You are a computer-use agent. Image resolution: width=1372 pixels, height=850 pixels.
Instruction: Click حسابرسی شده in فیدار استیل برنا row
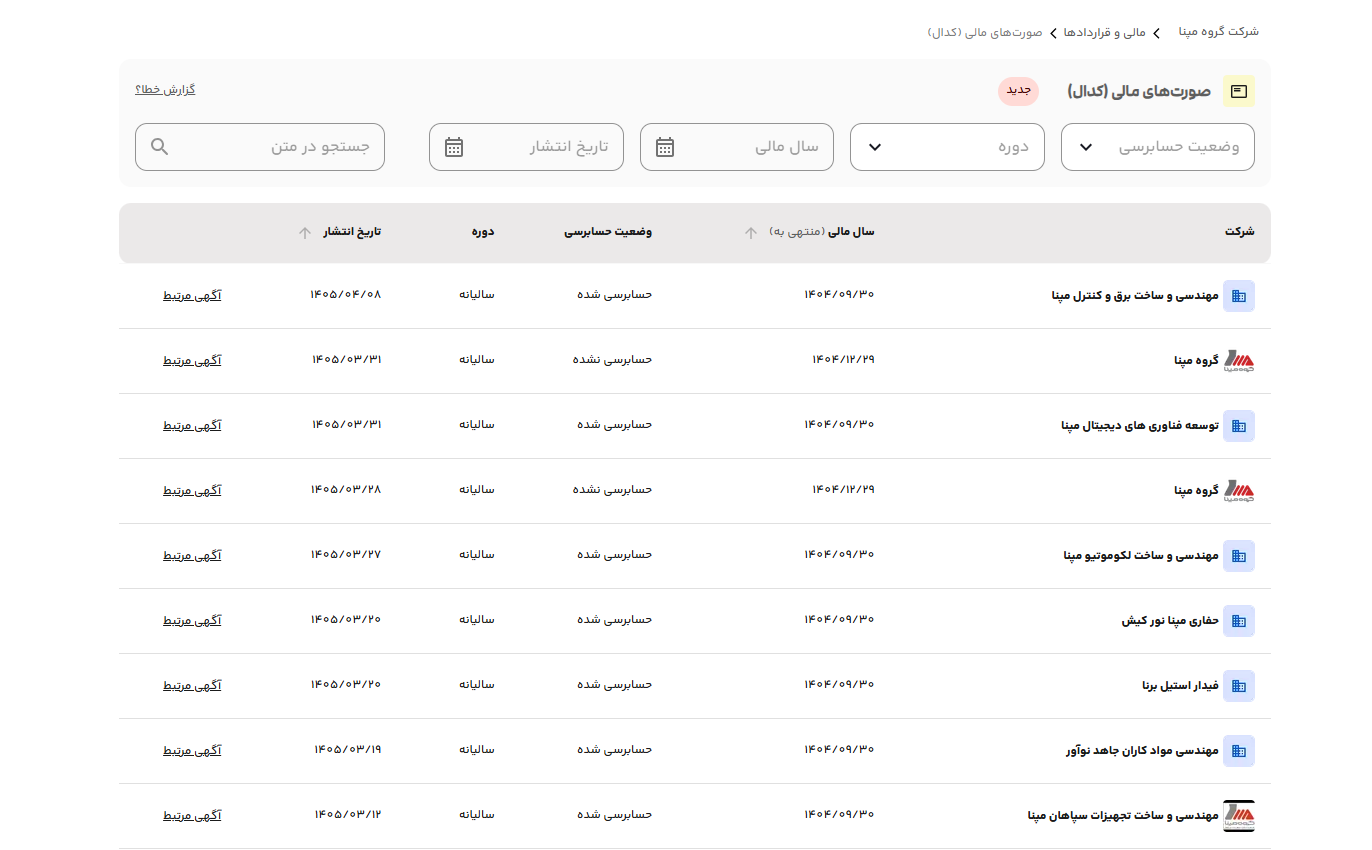point(615,685)
